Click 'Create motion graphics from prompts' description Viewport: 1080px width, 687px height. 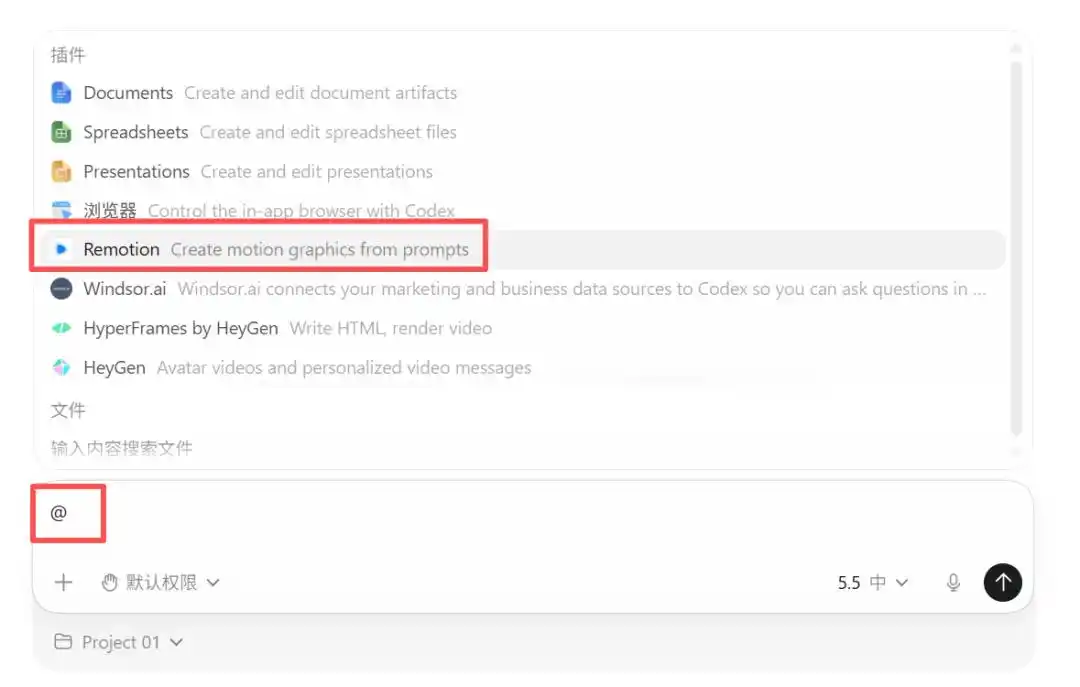[320, 249]
